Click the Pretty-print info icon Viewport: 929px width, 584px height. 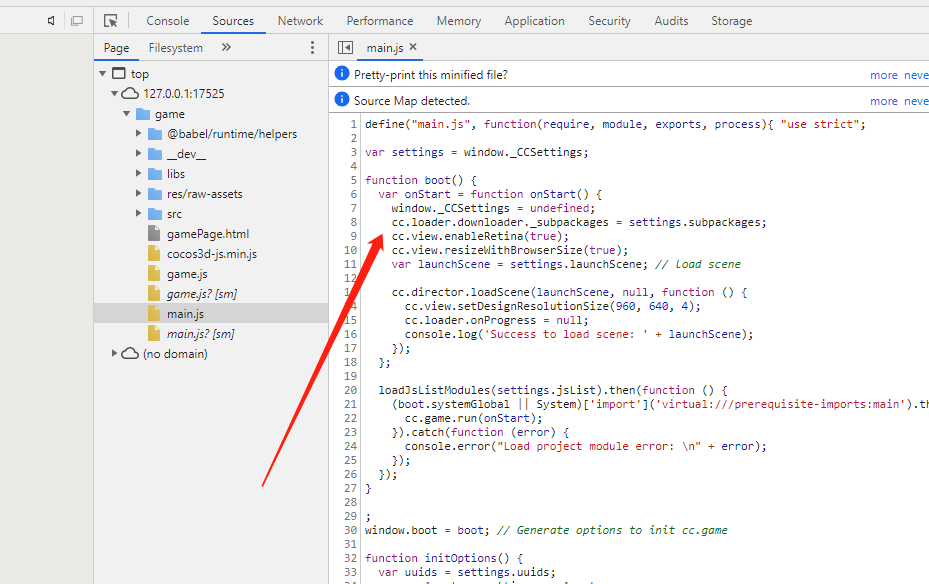[342, 74]
